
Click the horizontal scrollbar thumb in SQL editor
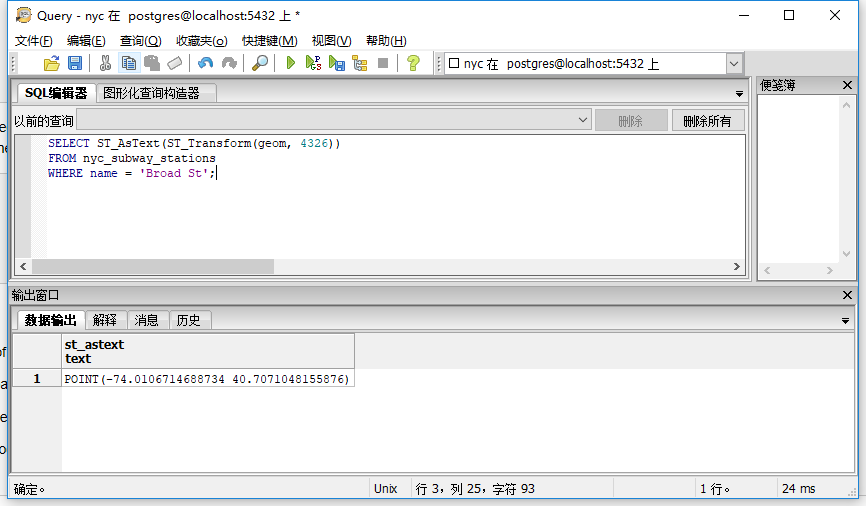click(x=153, y=266)
